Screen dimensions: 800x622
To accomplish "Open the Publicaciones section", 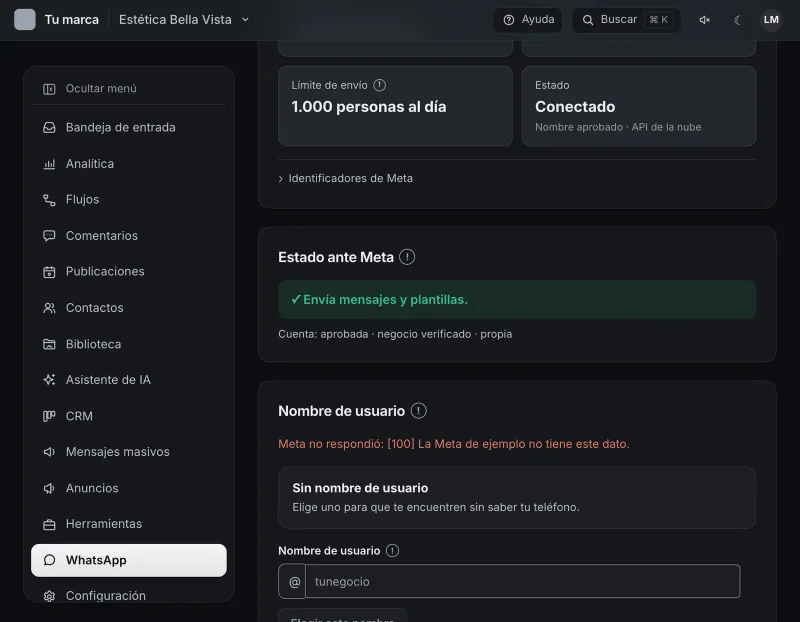I will tap(129, 271).
